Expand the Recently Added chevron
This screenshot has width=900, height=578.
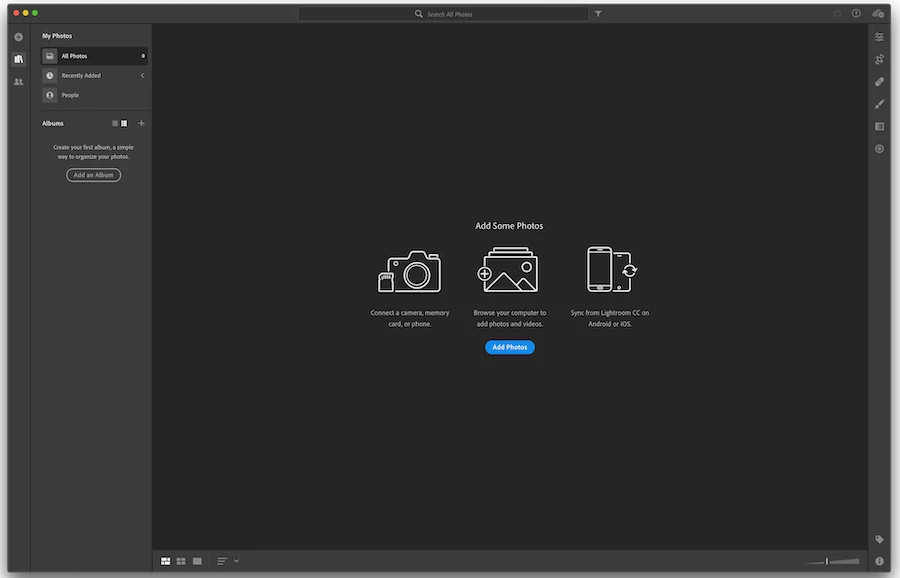pos(142,75)
